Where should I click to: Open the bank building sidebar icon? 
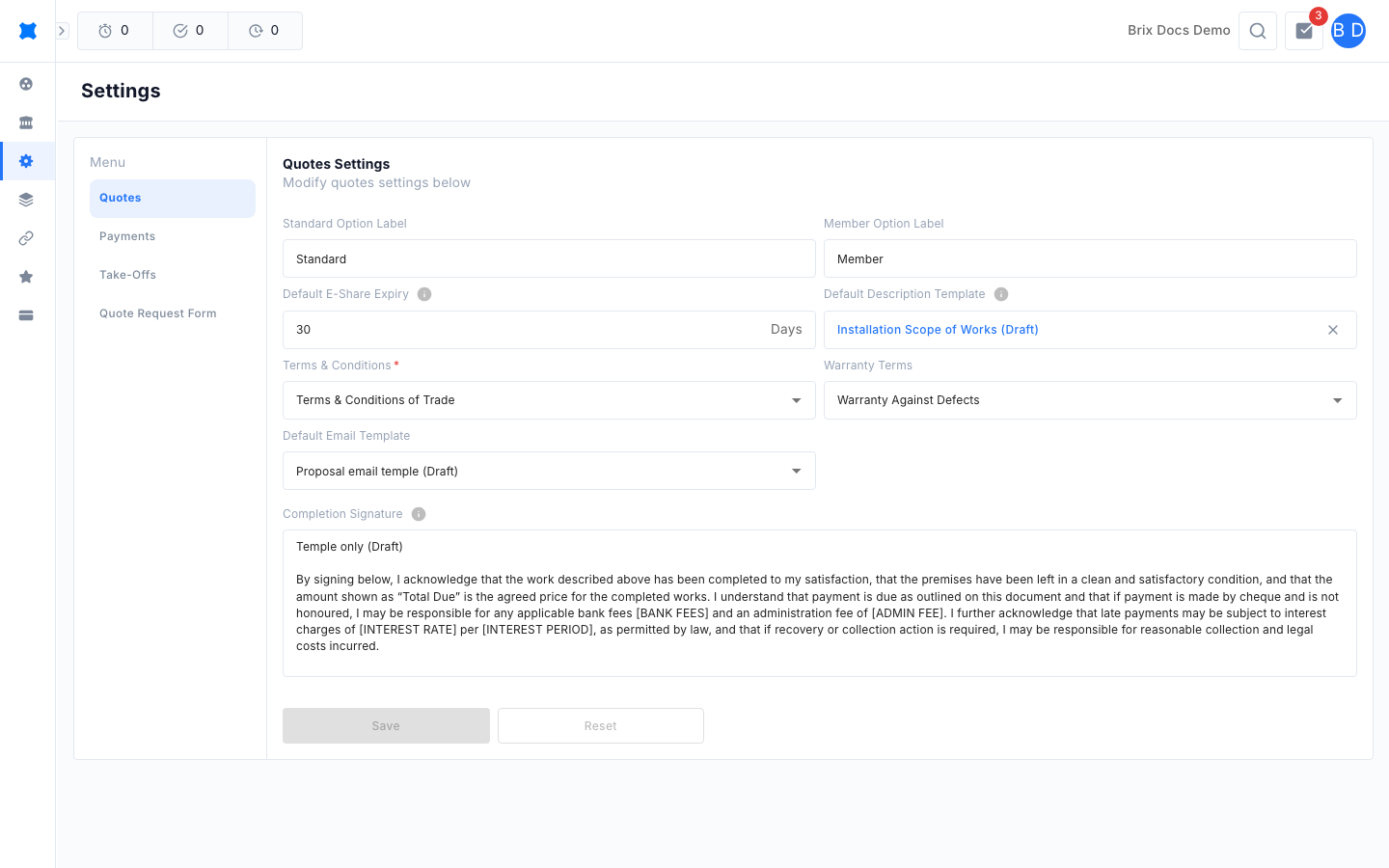[x=26, y=122]
